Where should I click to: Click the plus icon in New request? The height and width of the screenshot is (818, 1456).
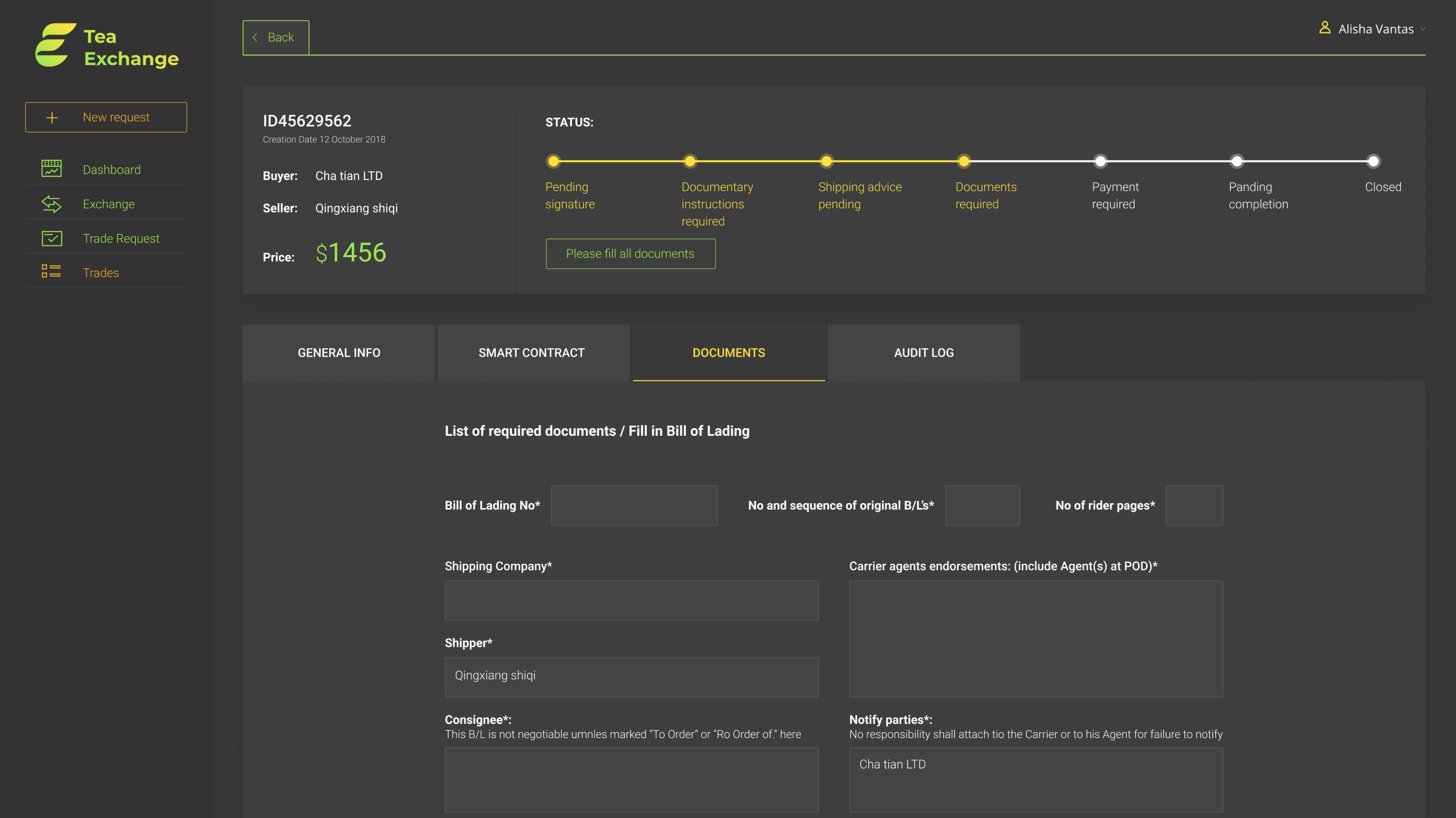(52, 118)
